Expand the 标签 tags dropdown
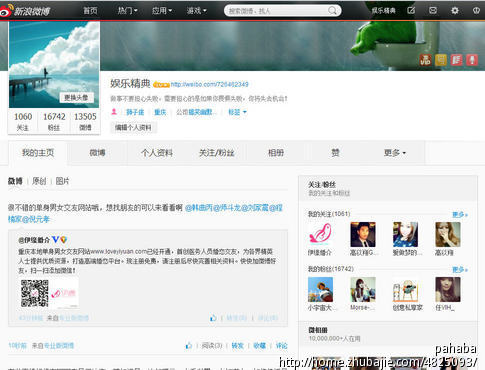 pyautogui.click(x=237, y=112)
